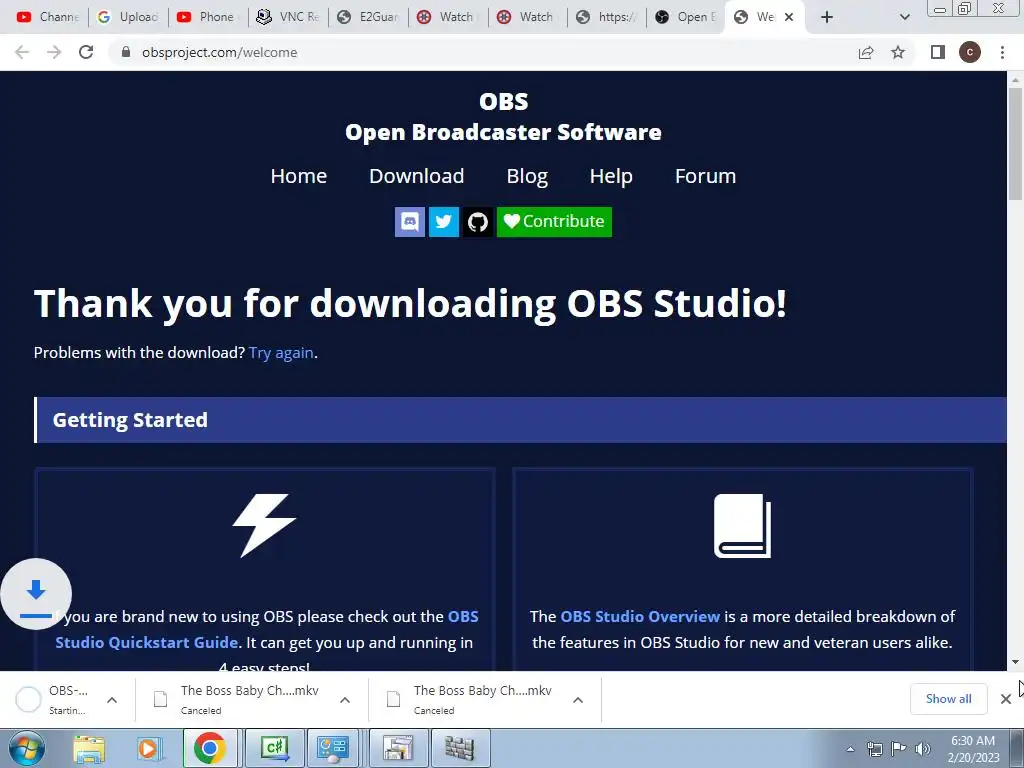
Task: Expand the tab search dropdown
Action: point(904,17)
